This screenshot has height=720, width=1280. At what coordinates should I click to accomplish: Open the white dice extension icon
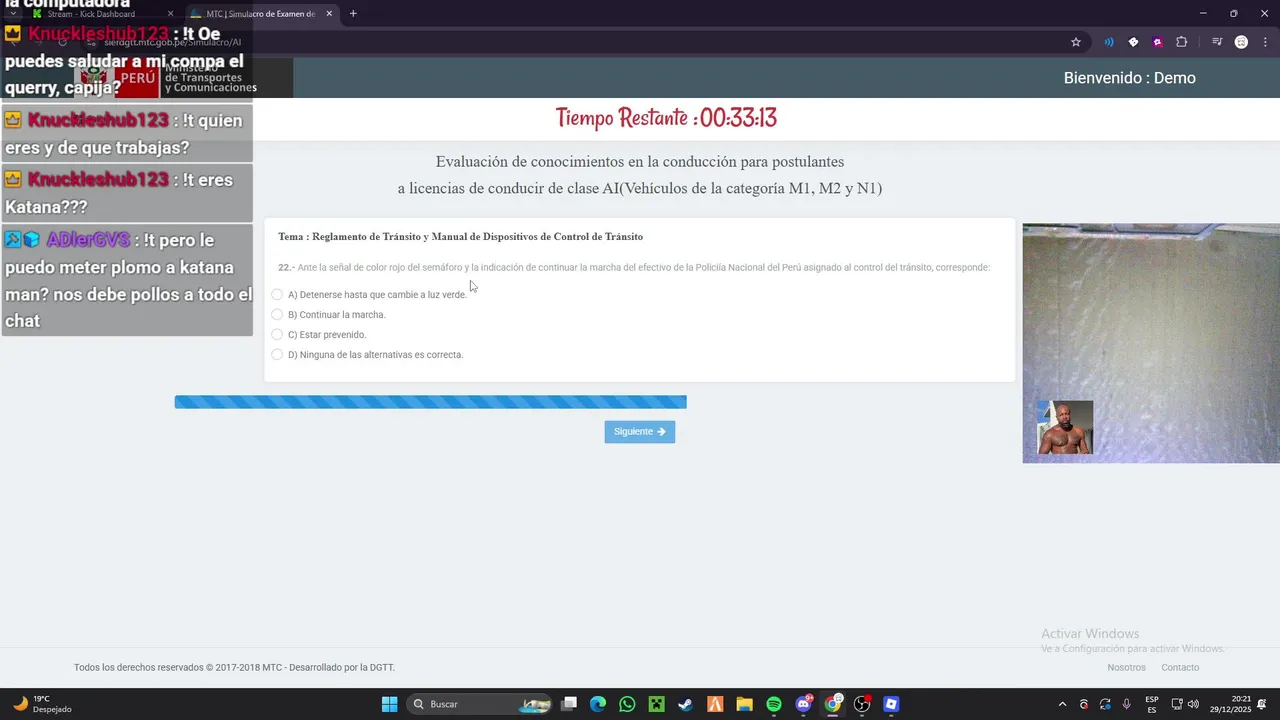1133,42
